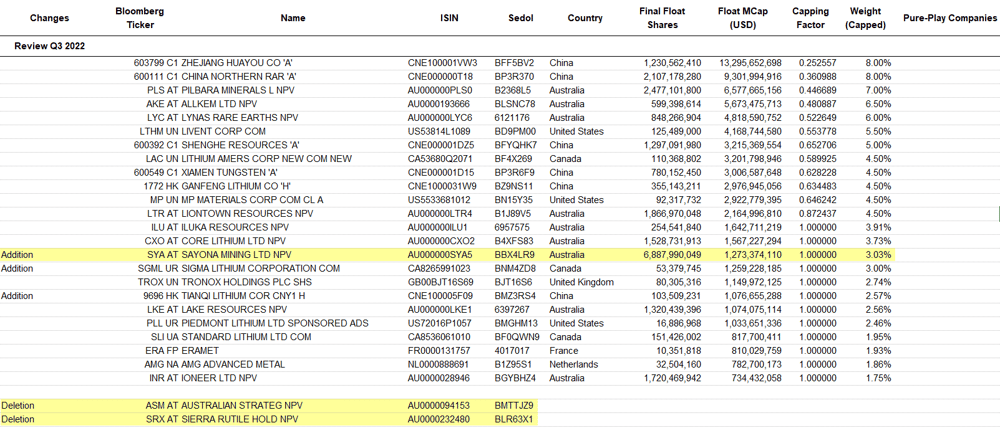Select name 'STANDARD LITHIUM LTD COM'

[246, 337]
